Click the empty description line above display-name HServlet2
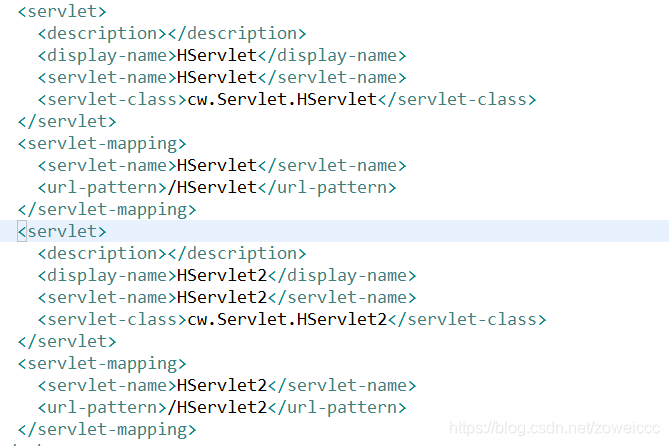The width and height of the screenshot is (669, 446). (172, 254)
